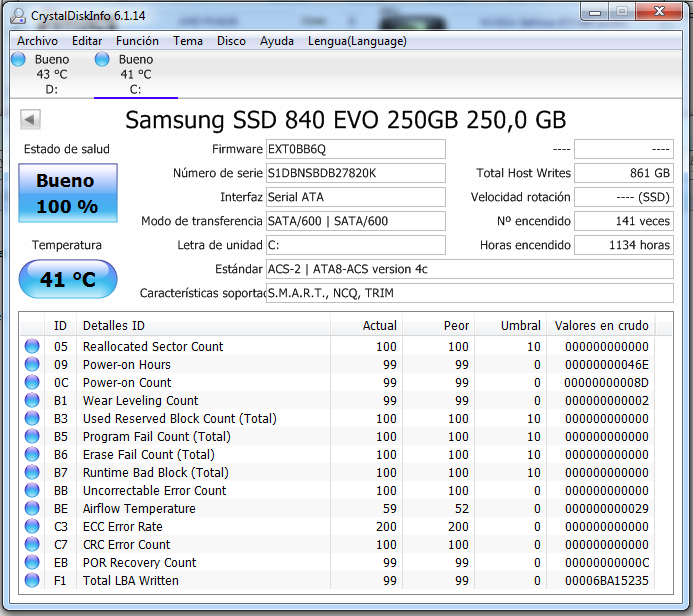Select the C: drive status orb

click(x=102, y=59)
